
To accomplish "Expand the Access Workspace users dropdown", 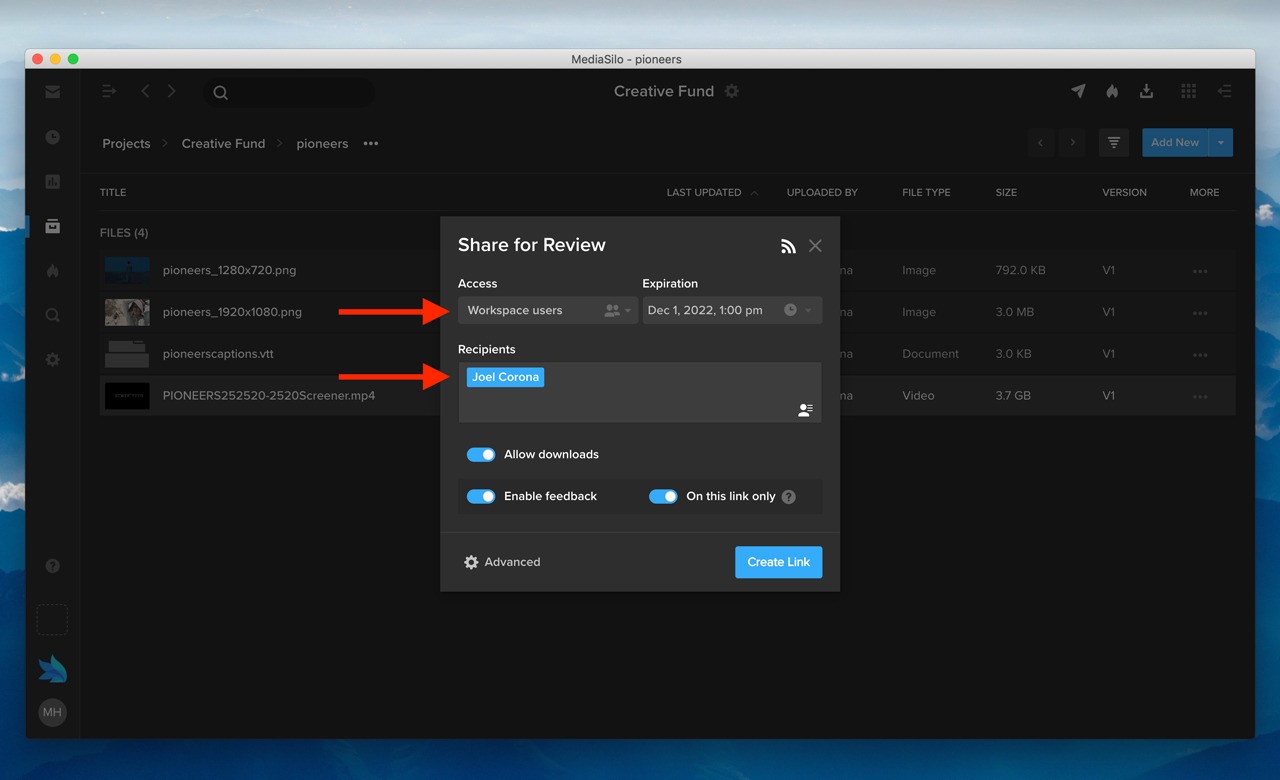I will coord(547,311).
